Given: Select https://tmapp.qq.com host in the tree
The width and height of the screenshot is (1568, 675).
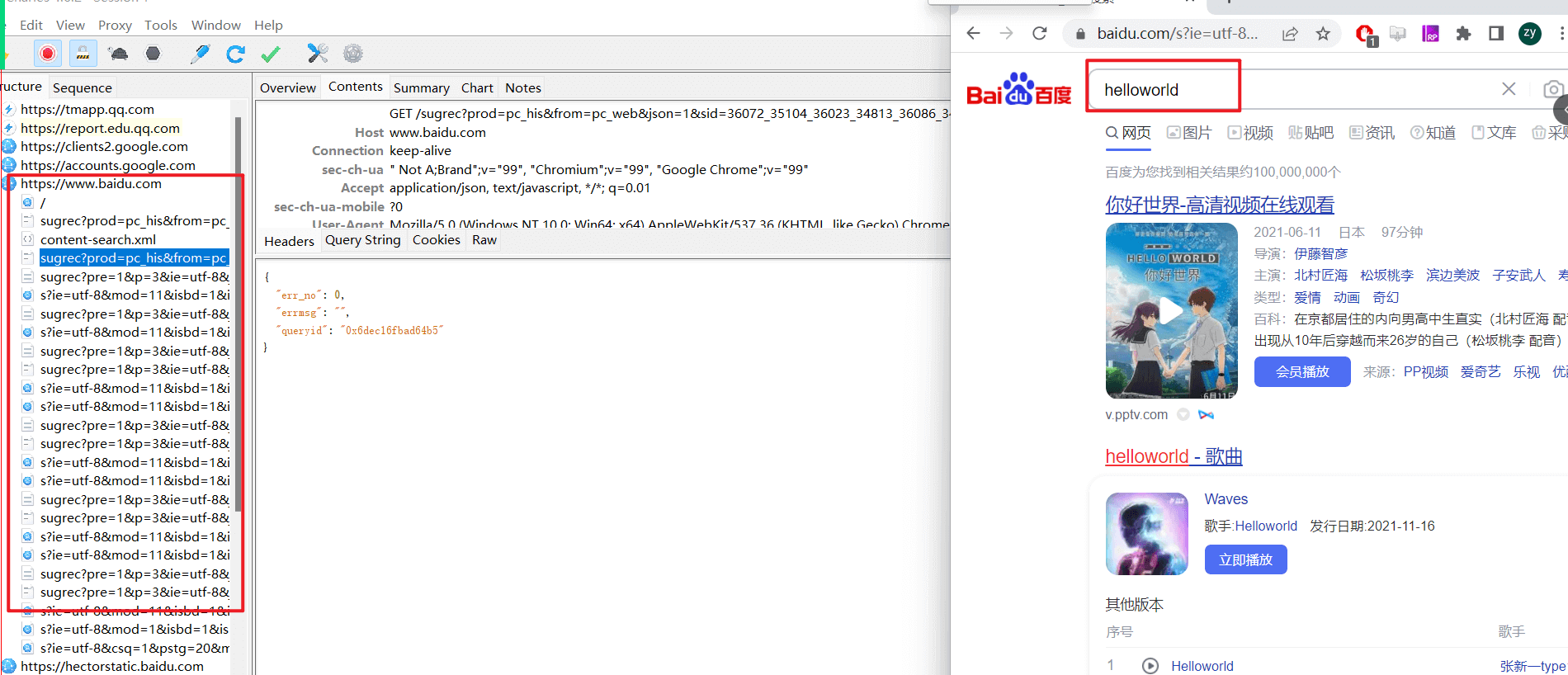Looking at the screenshot, I should (87, 109).
